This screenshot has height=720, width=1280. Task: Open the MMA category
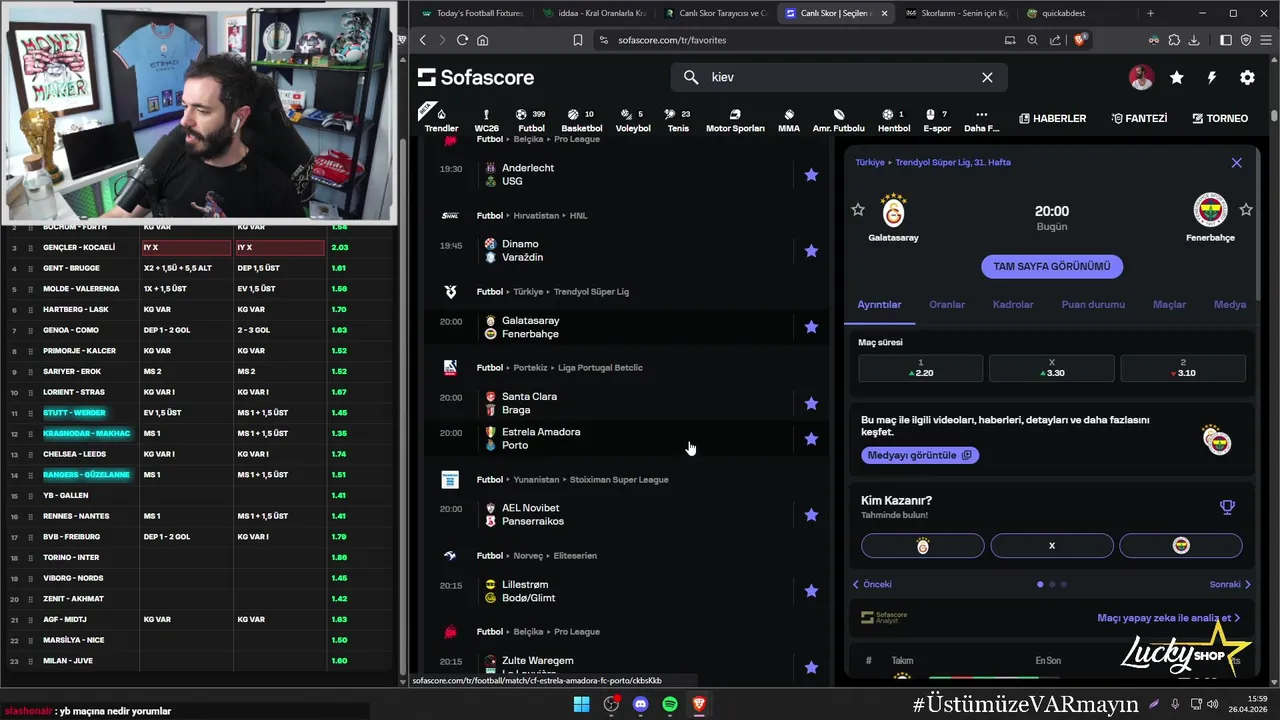(x=789, y=120)
